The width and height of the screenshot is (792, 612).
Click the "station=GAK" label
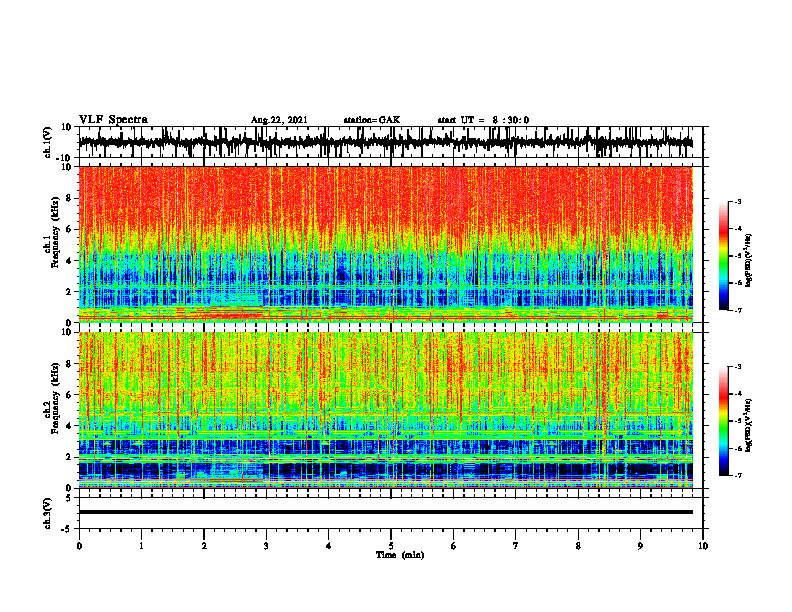[372, 120]
